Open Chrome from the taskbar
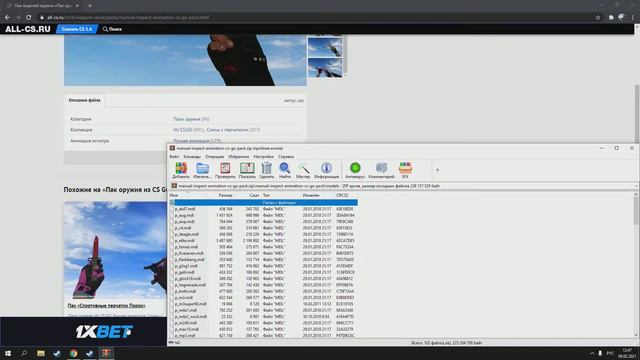 pos(73,353)
